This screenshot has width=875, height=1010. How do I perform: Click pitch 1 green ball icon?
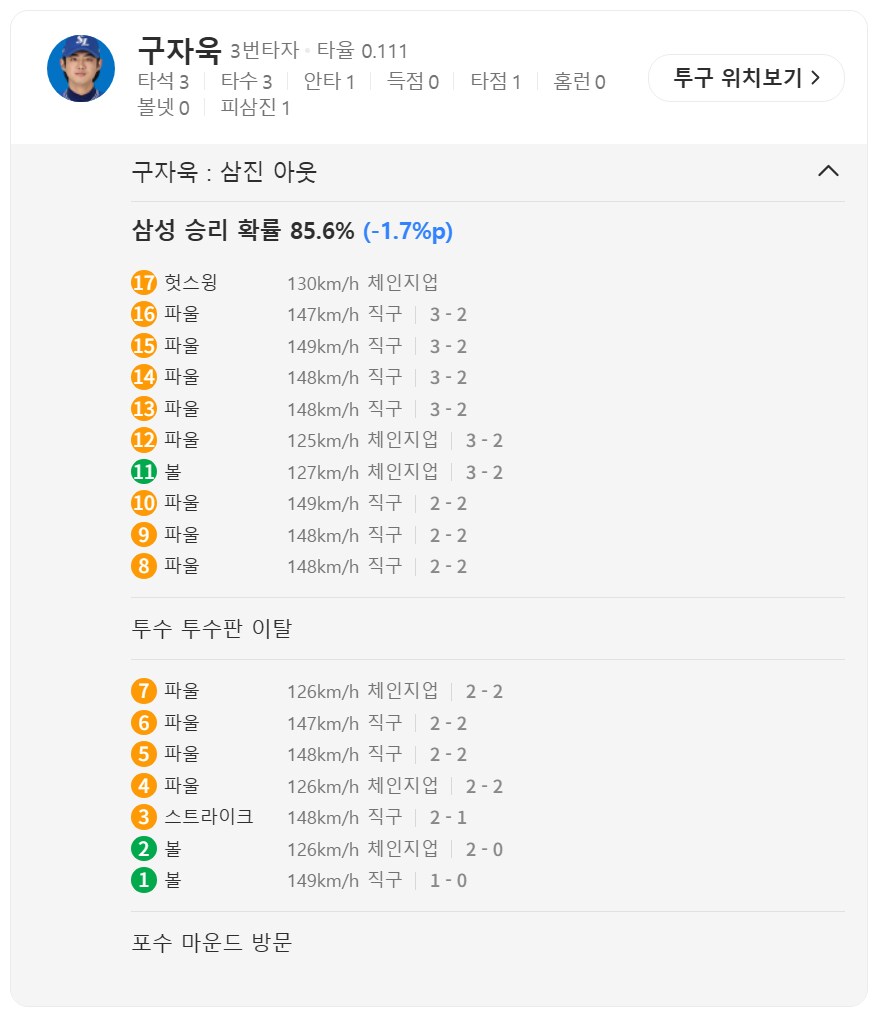click(x=144, y=881)
